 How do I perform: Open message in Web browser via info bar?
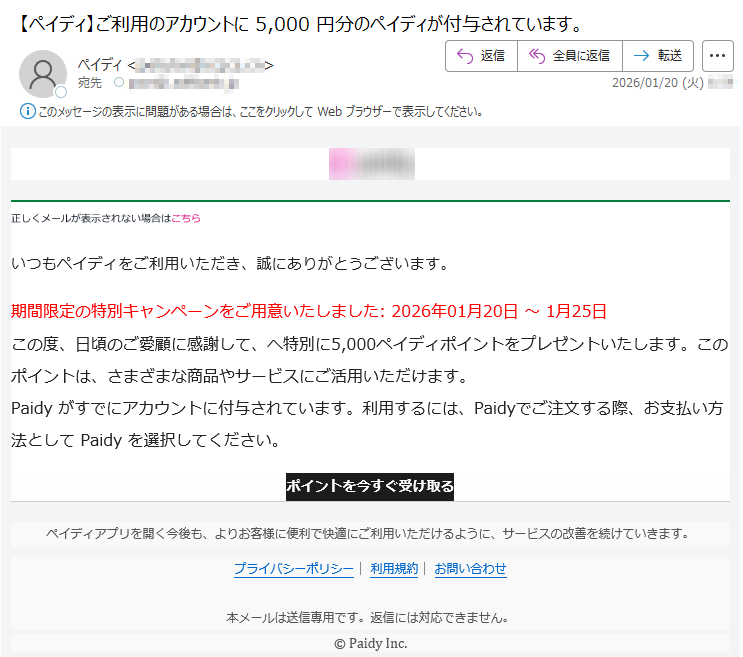[x=260, y=112]
